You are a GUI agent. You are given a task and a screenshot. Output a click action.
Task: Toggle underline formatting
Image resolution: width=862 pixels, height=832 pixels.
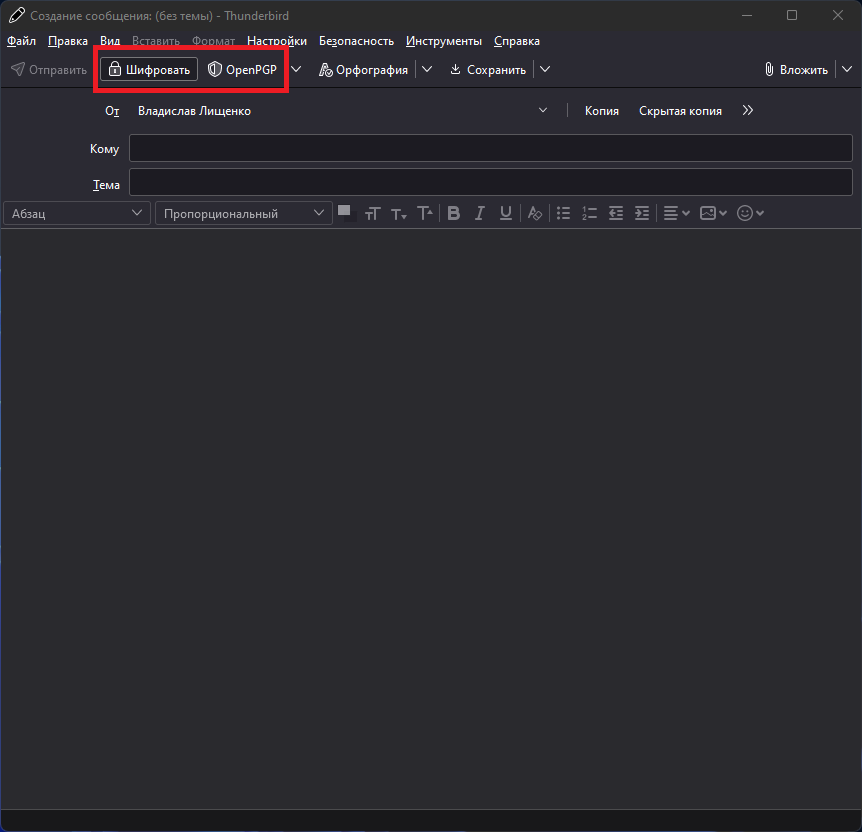(x=506, y=213)
